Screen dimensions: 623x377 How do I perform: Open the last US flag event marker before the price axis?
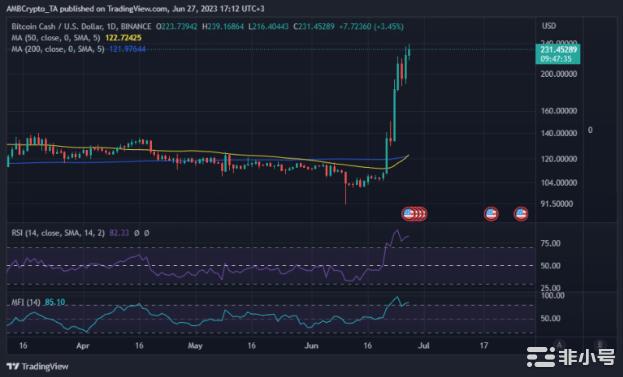click(521, 214)
